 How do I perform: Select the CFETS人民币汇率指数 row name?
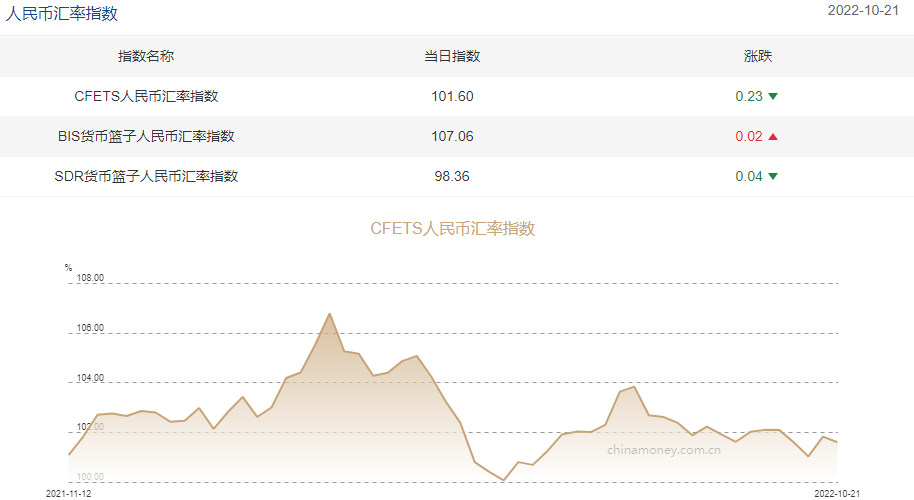[x=146, y=96]
